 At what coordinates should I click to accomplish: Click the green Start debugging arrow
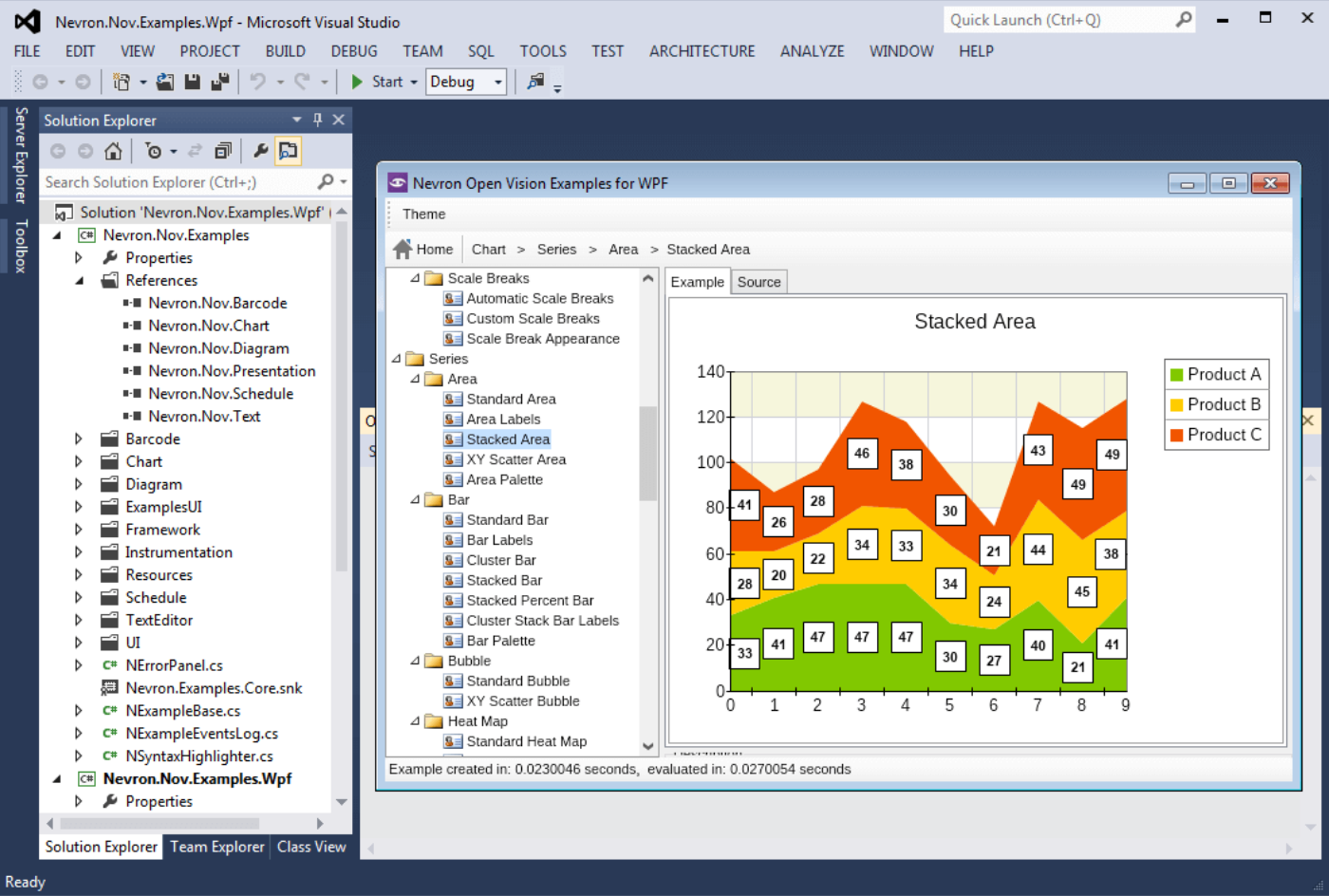(357, 83)
